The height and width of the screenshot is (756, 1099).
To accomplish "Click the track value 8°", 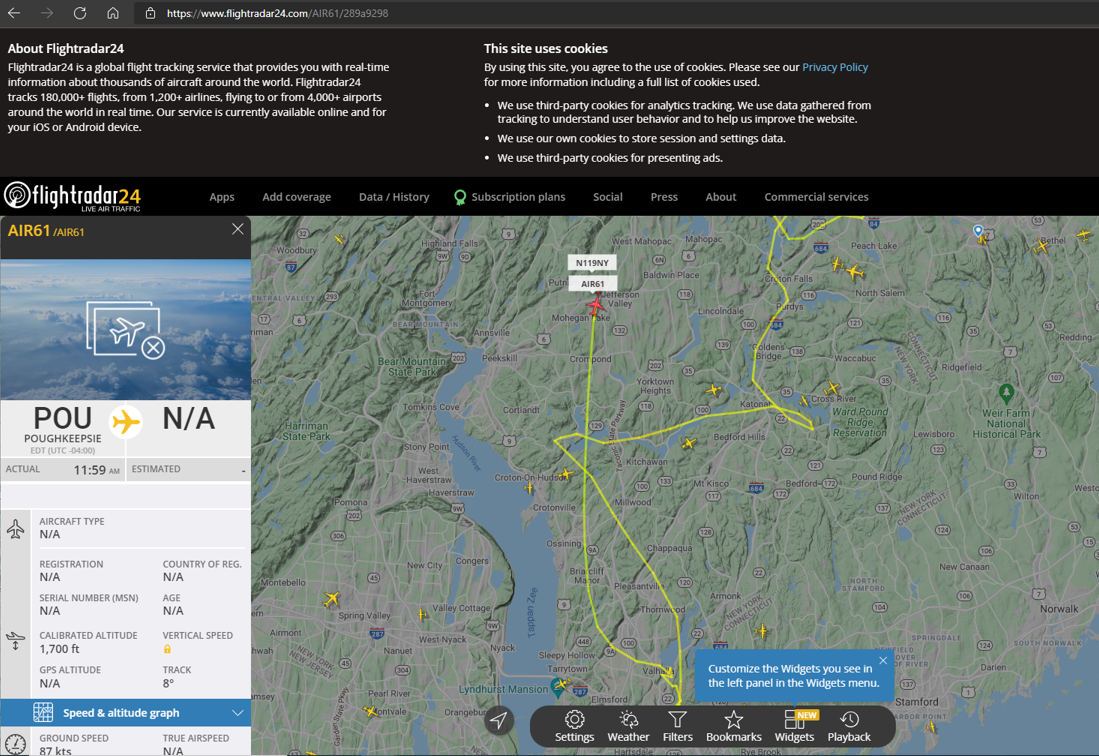I will point(168,684).
